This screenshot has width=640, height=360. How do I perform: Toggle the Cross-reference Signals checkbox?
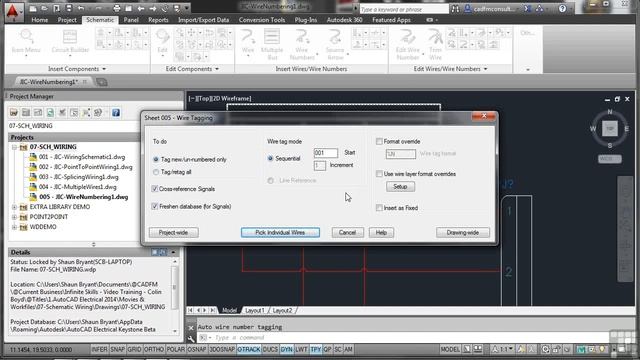click(155, 189)
